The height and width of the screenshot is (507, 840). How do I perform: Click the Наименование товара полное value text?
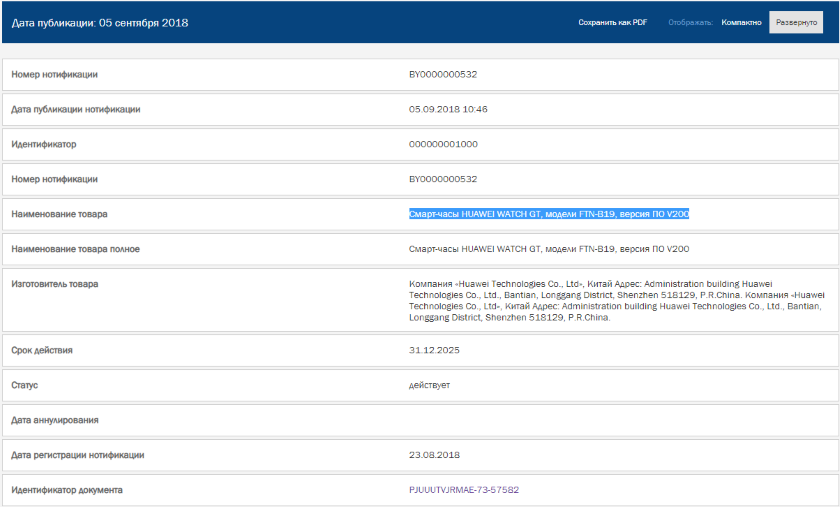[549, 249]
